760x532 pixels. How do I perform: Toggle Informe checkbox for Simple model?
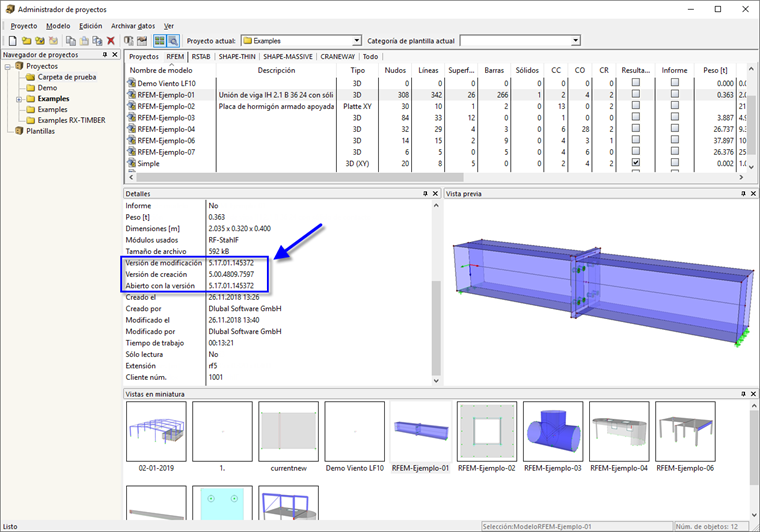[675, 163]
